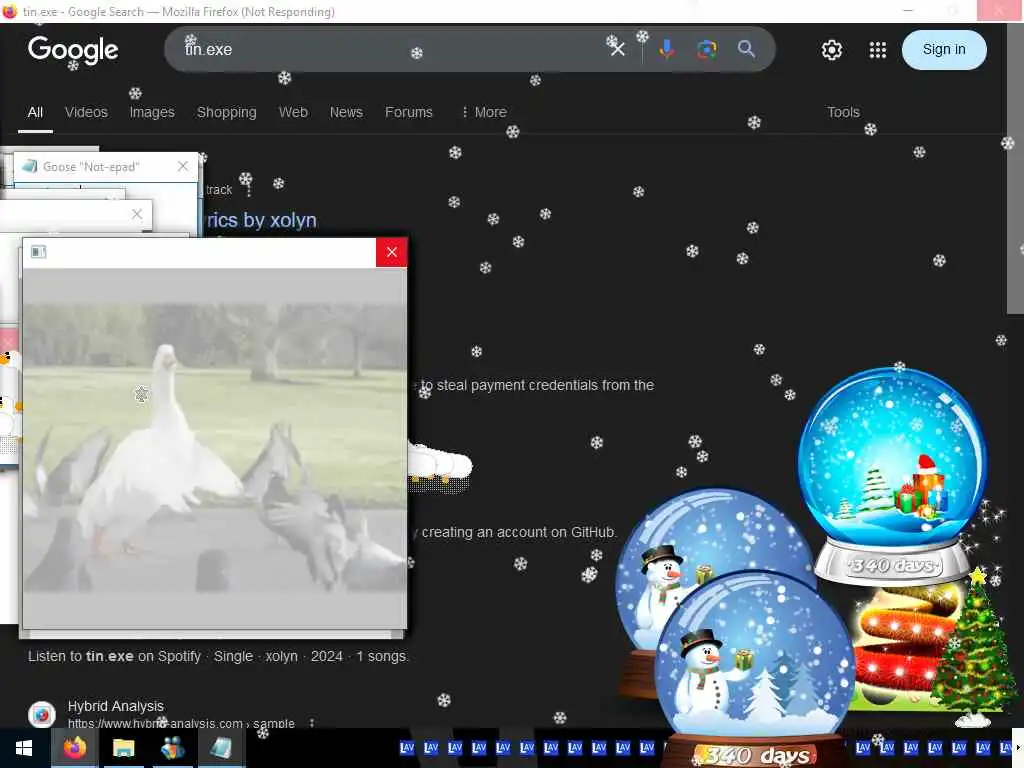Viewport: 1024px width, 768px height.
Task: Click the page vertical scrollbar
Action: pyautogui.click(x=1015, y=170)
